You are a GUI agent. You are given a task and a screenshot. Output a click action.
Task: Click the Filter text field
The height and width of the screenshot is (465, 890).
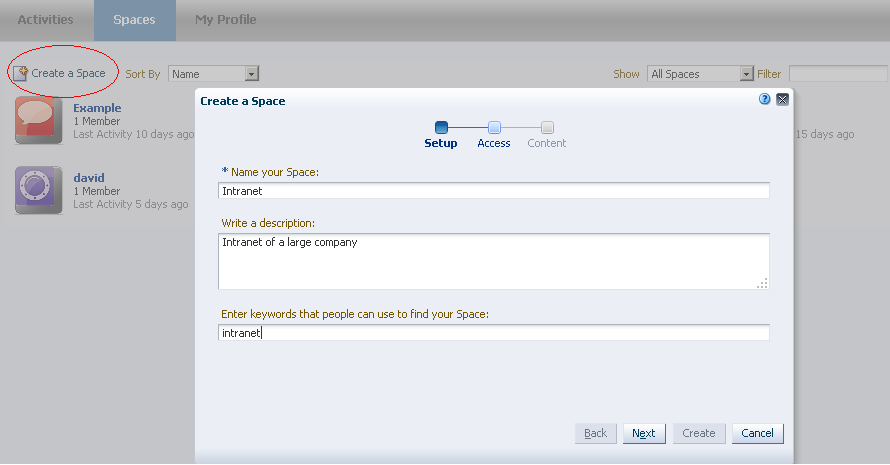tap(838, 74)
